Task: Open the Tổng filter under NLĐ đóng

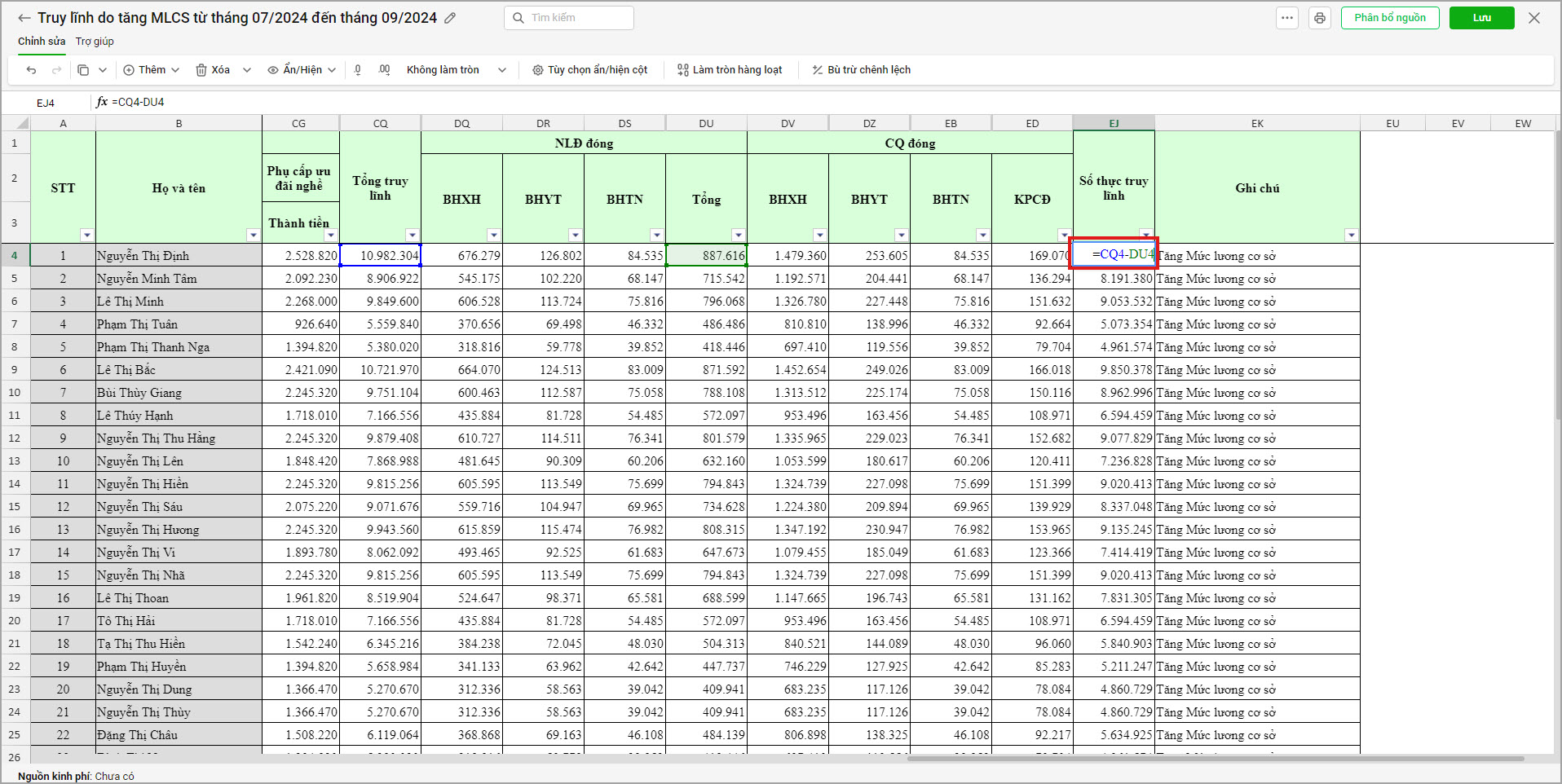Action: click(x=739, y=236)
